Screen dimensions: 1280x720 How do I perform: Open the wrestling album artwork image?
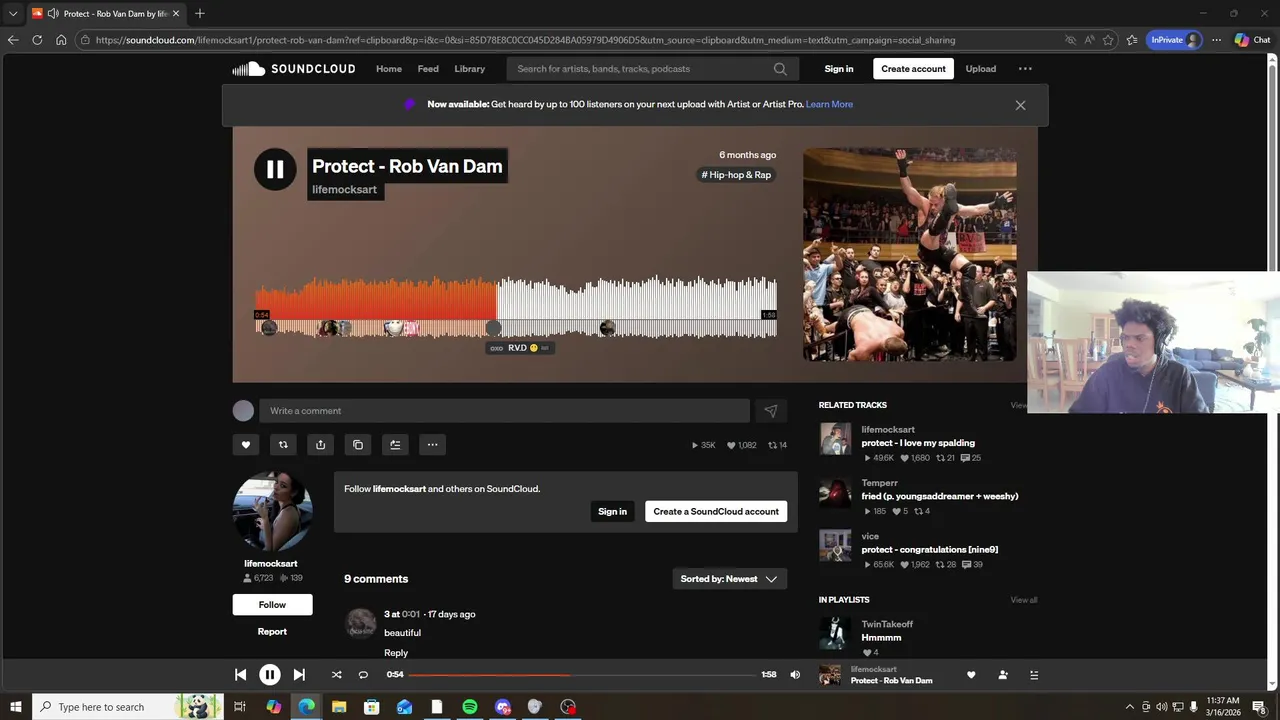(910, 254)
